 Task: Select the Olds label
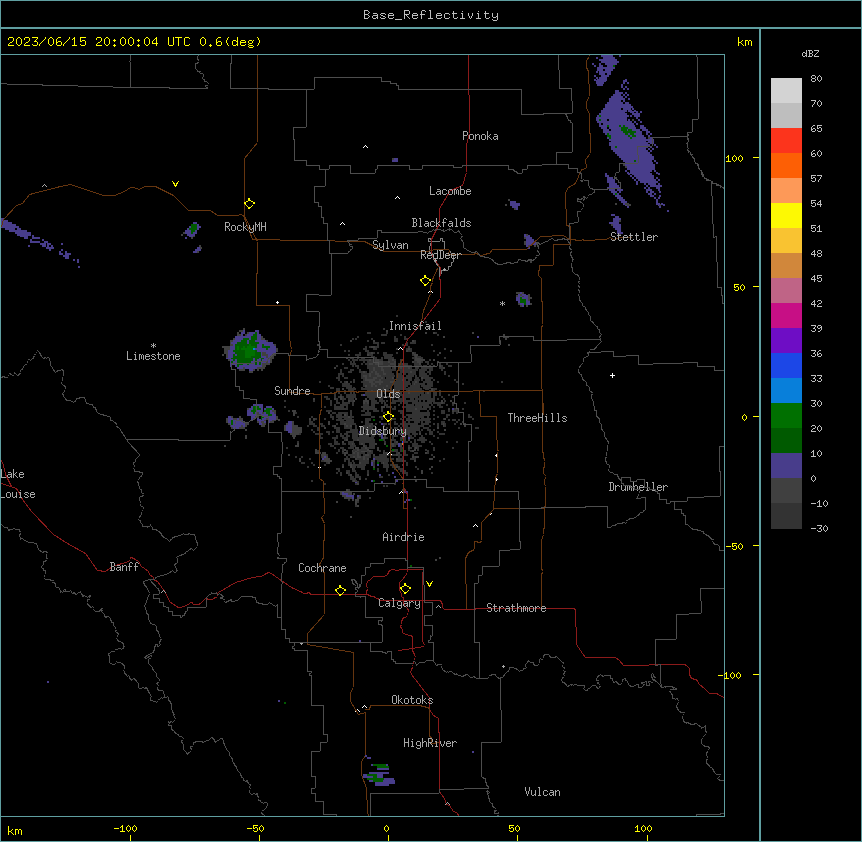[388, 394]
